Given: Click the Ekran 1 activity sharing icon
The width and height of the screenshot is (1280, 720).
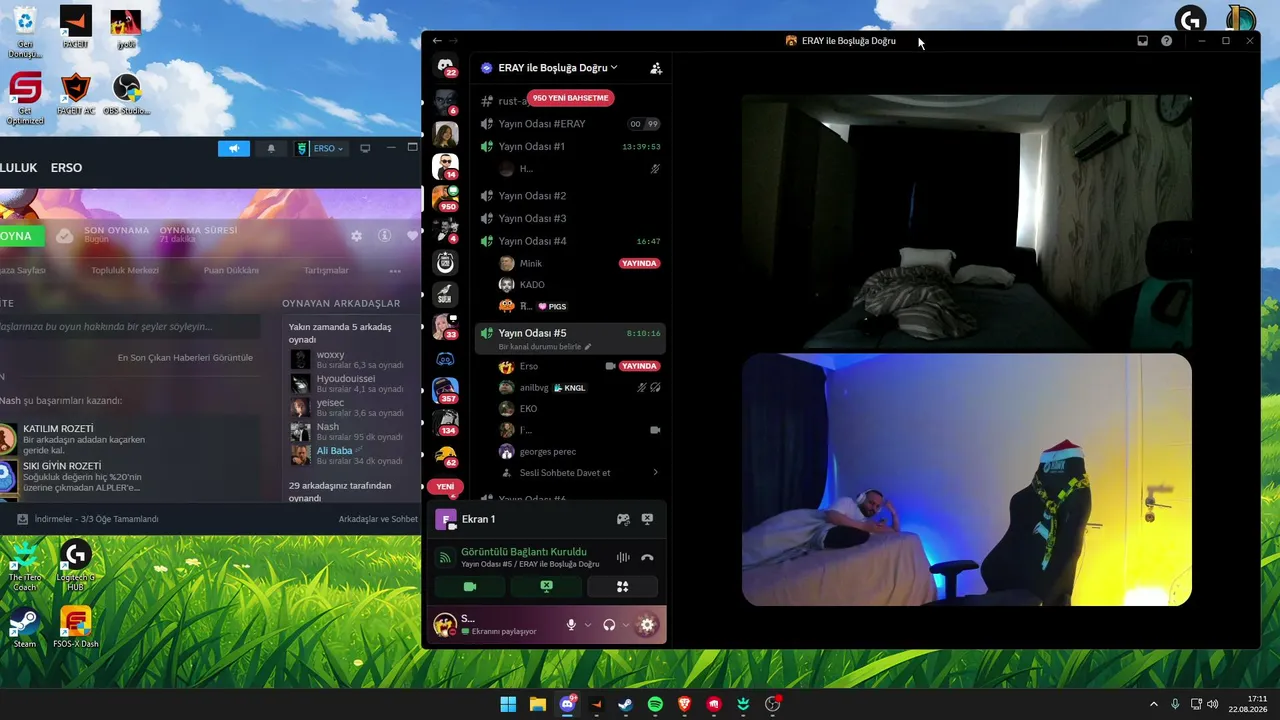Looking at the screenshot, I should [x=623, y=520].
